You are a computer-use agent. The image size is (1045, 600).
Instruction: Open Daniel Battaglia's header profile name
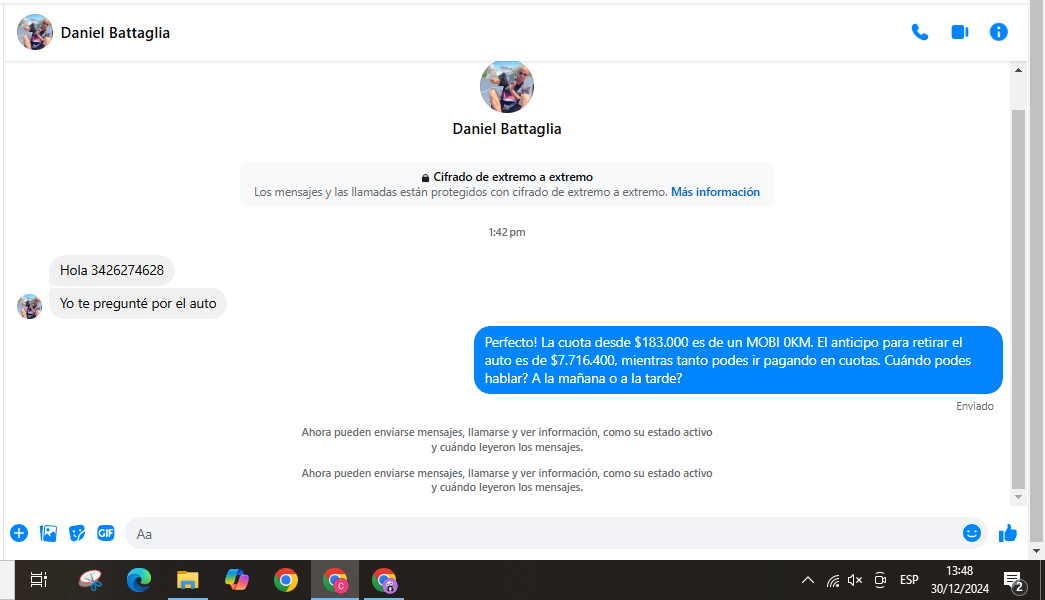click(x=115, y=33)
